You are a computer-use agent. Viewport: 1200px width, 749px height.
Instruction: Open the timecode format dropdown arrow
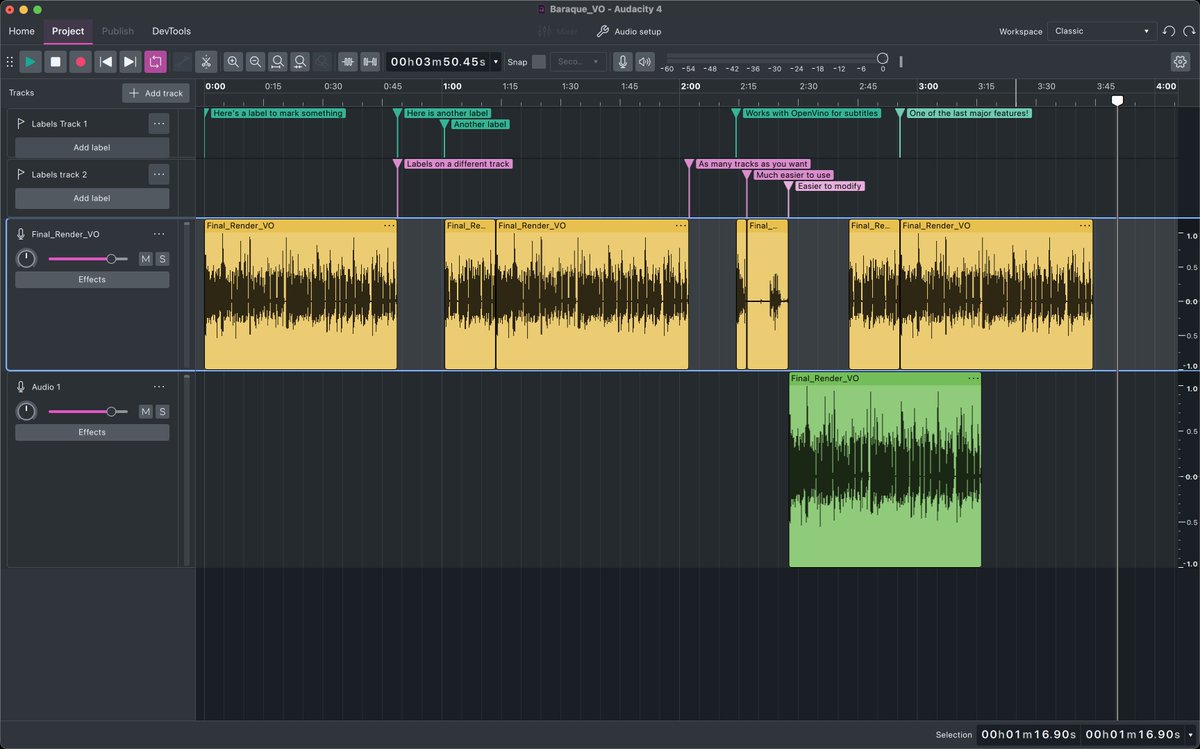[x=496, y=62]
